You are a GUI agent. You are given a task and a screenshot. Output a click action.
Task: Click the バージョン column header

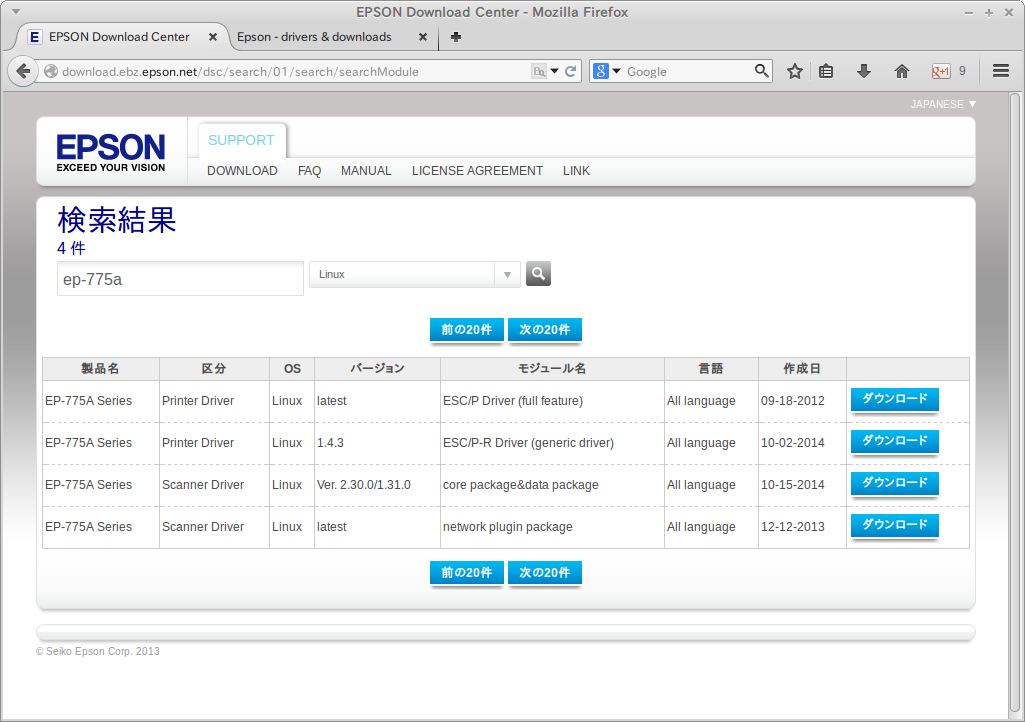click(377, 369)
